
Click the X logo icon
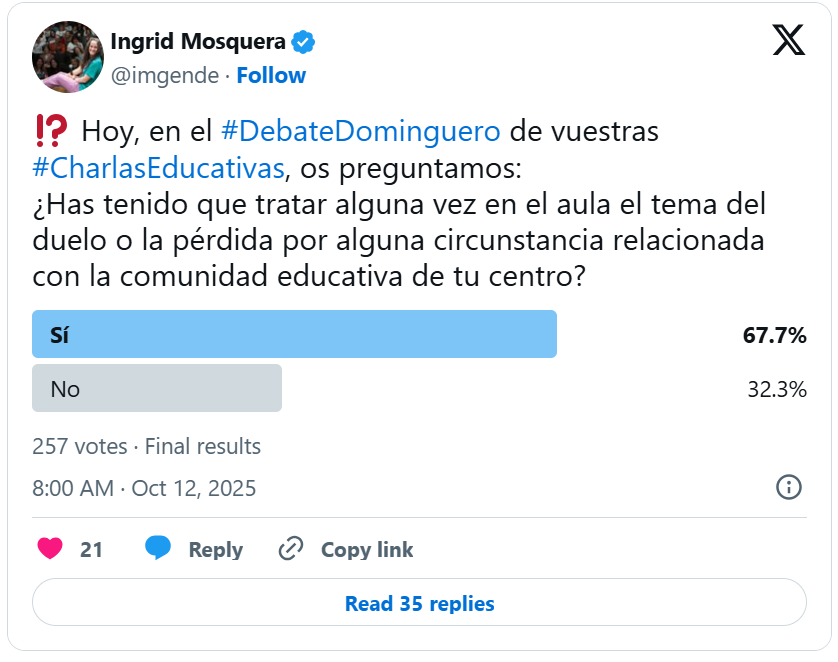[788, 40]
